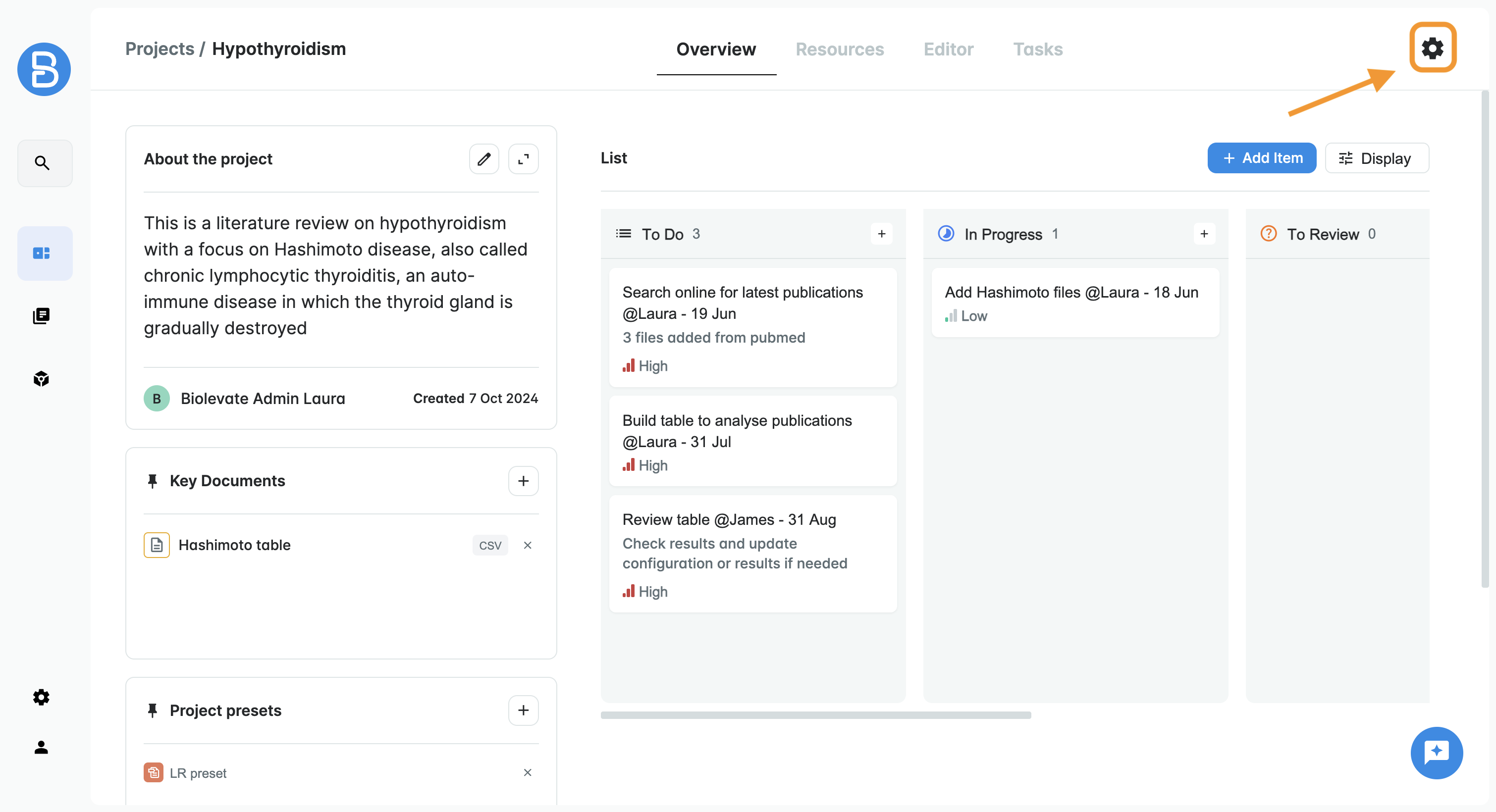Open user profile icon in sidebar
1496x812 pixels.
point(42,747)
